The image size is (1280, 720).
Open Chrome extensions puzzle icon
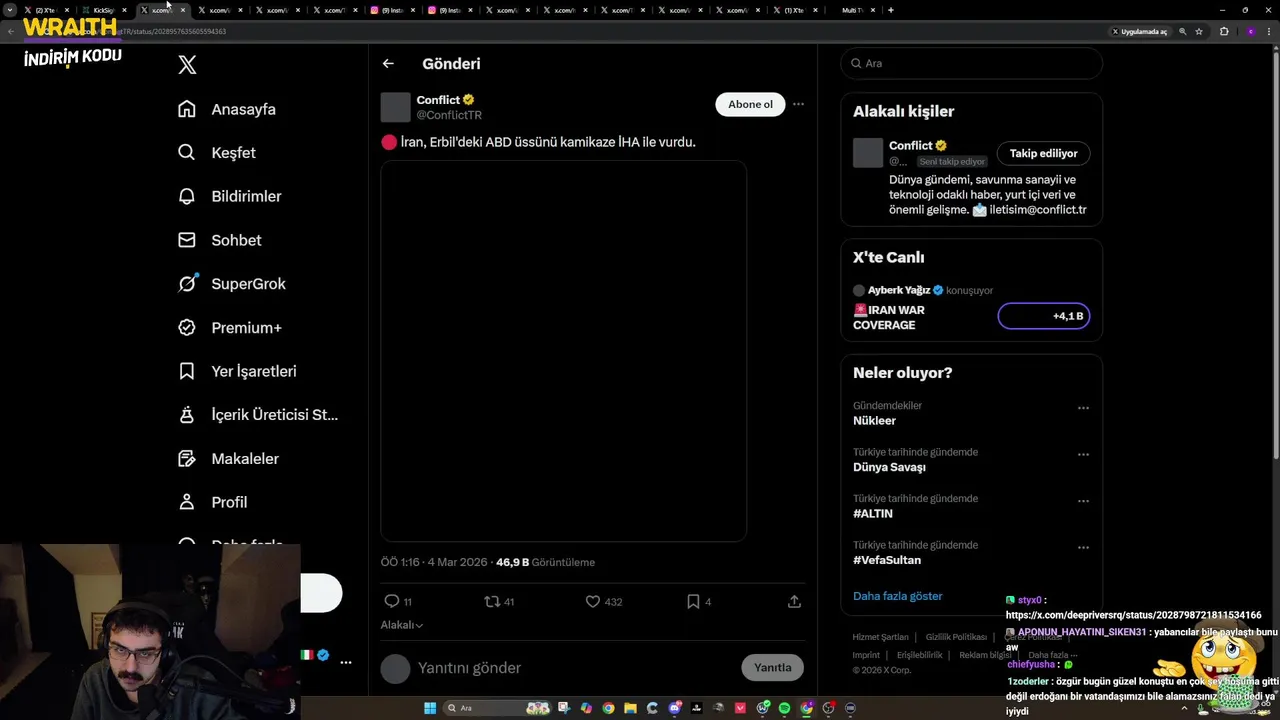[x=1224, y=32]
